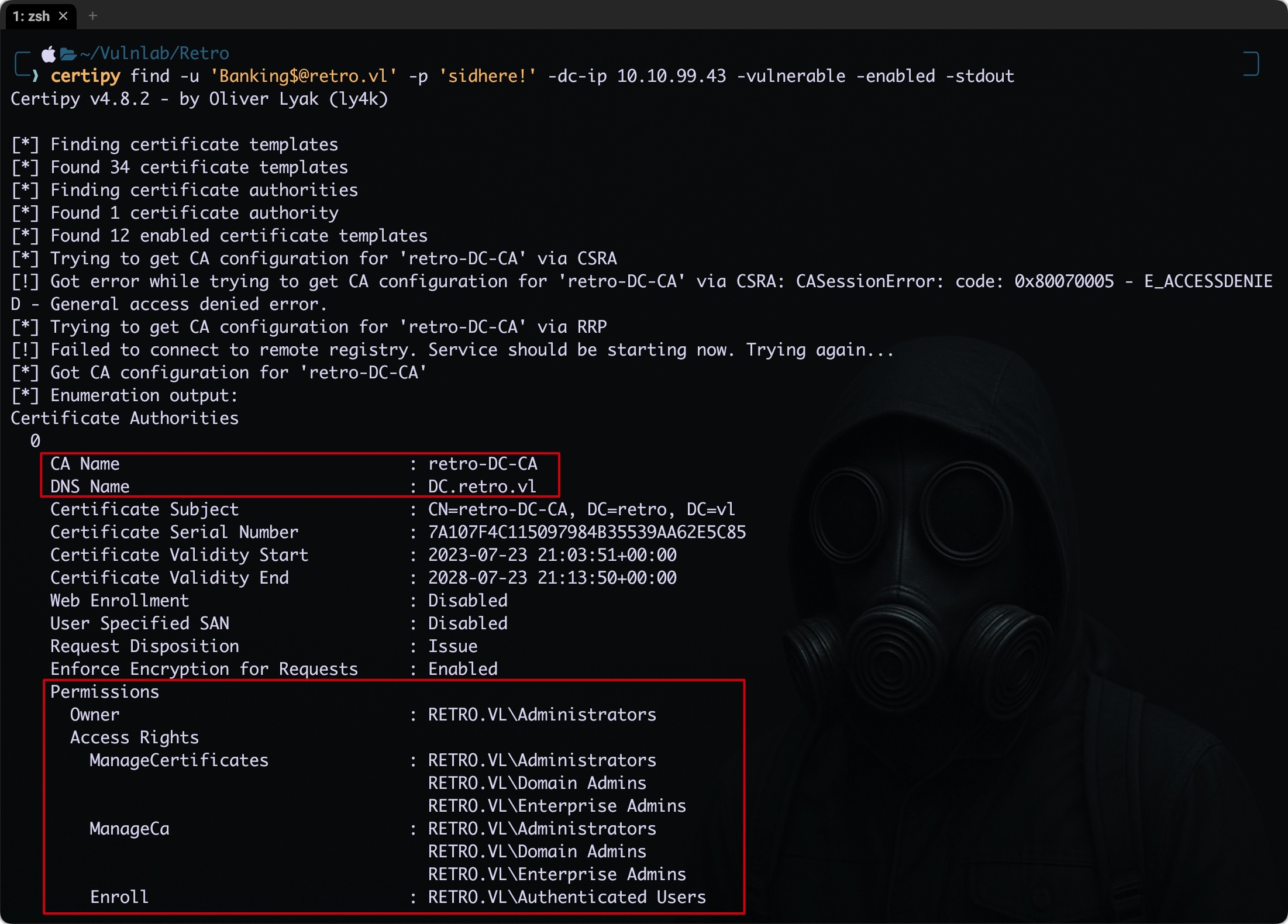1288x924 pixels.
Task: Click the '0x80070005' error code
Action: [x=1064, y=281]
